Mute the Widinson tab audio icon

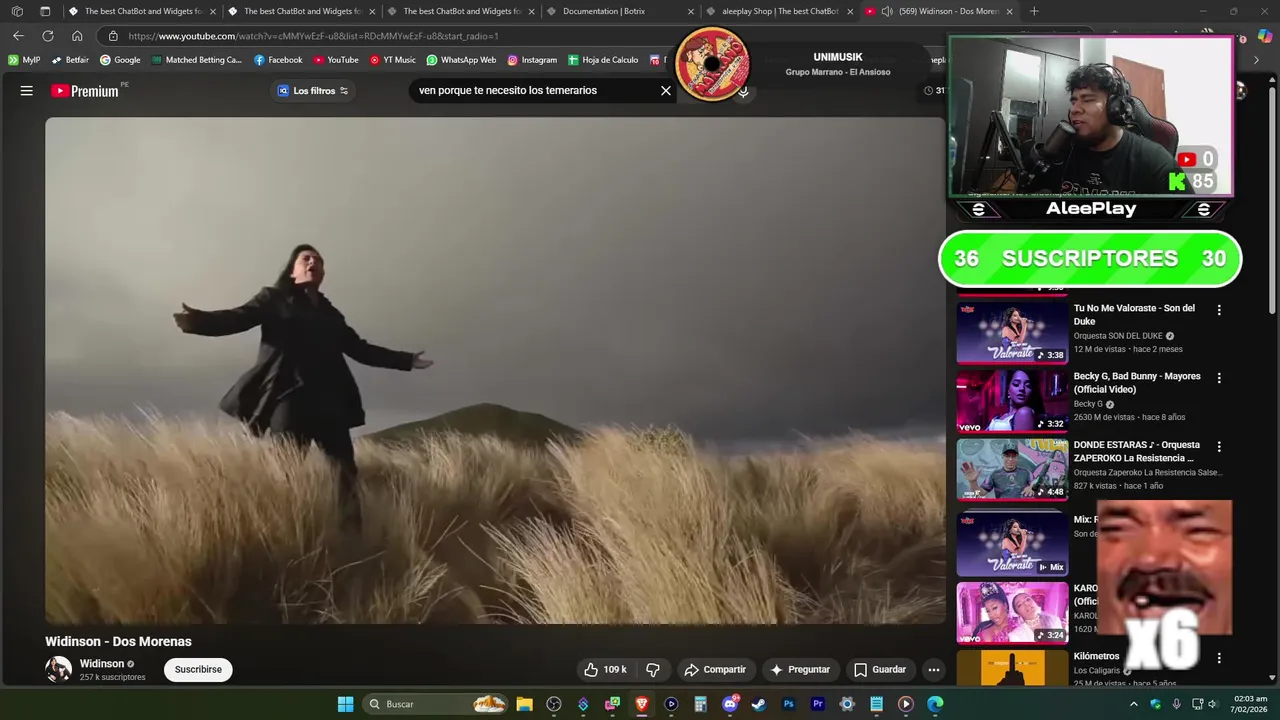(x=887, y=11)
